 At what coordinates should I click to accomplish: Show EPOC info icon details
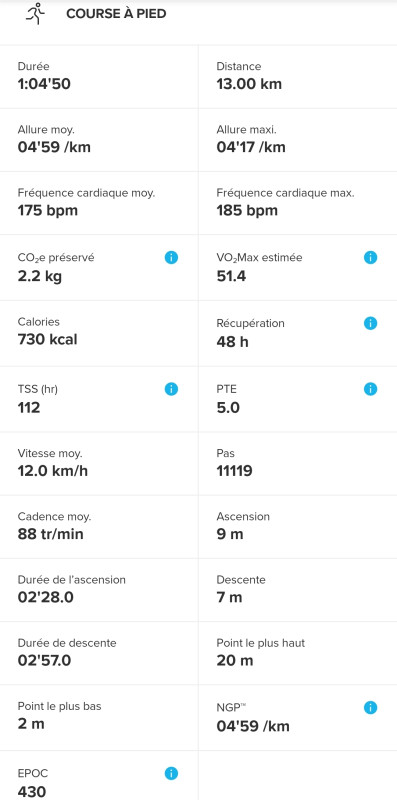click(x=171, y=773)
